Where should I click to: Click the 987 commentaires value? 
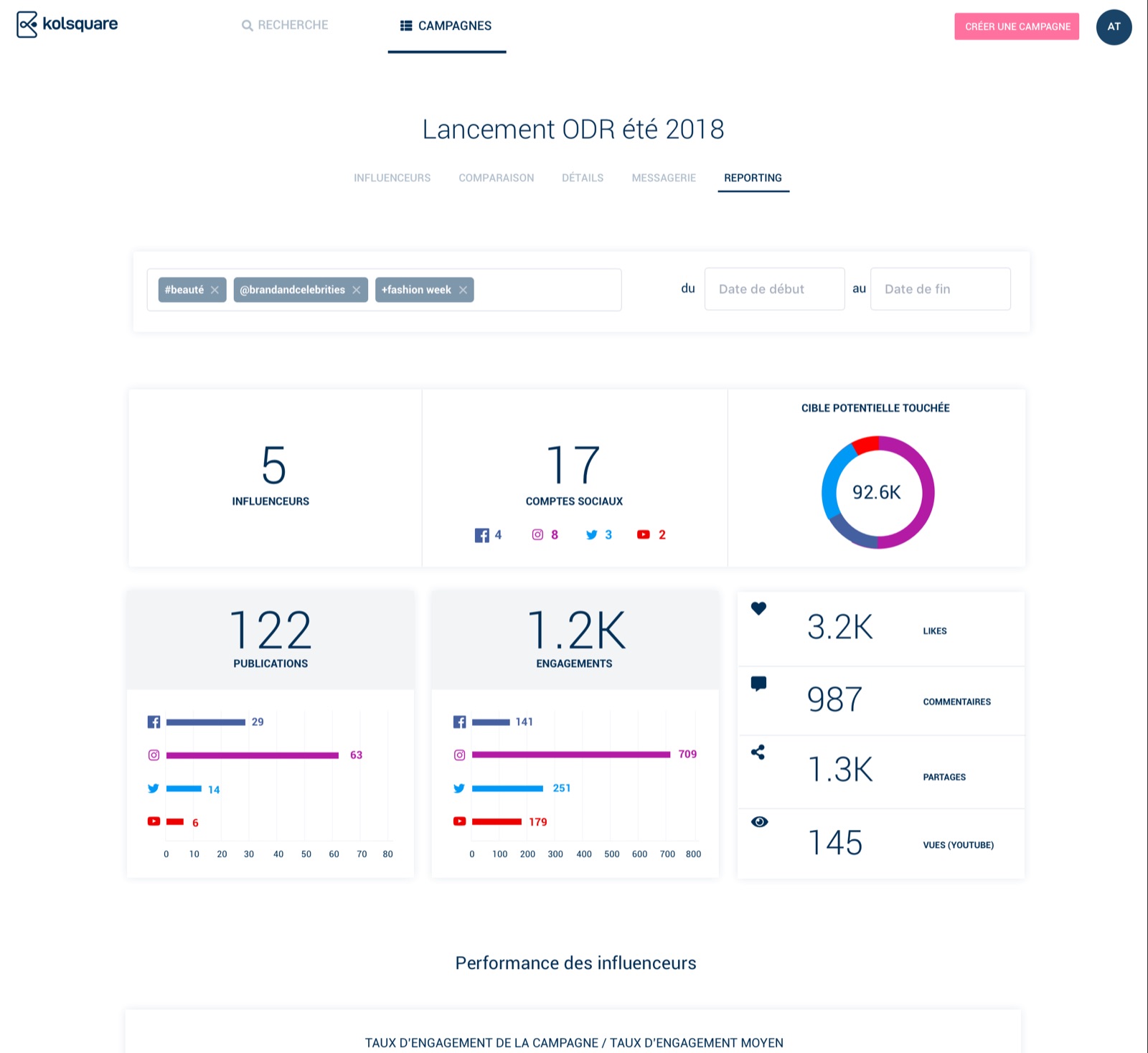(x=834, y=699)
